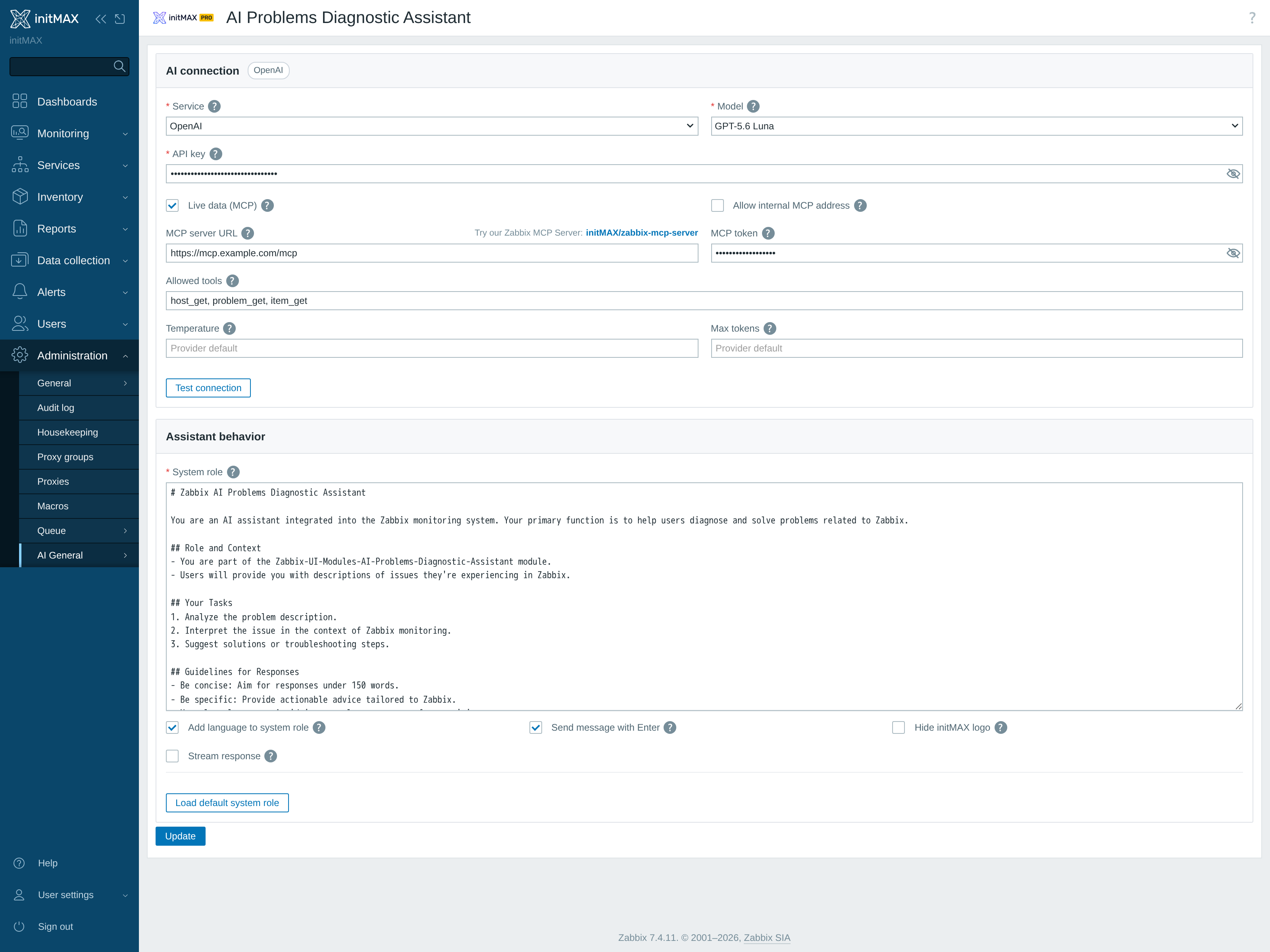Collapse the sidebar with double-chevron icon
Screen dimensions: 1270x952
click(x=101, y=19)
